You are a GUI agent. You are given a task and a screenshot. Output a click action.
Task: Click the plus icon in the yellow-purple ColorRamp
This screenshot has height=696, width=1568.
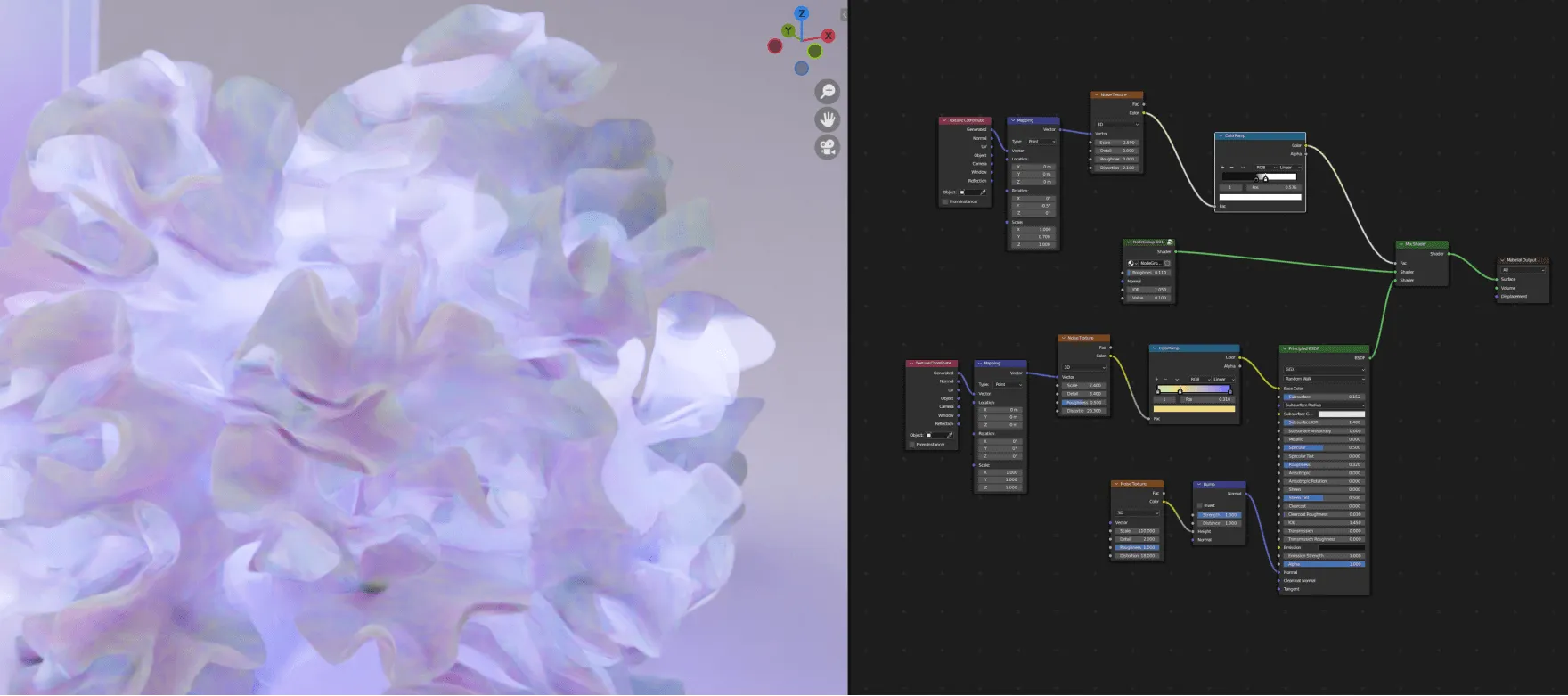coord(1156,379)
